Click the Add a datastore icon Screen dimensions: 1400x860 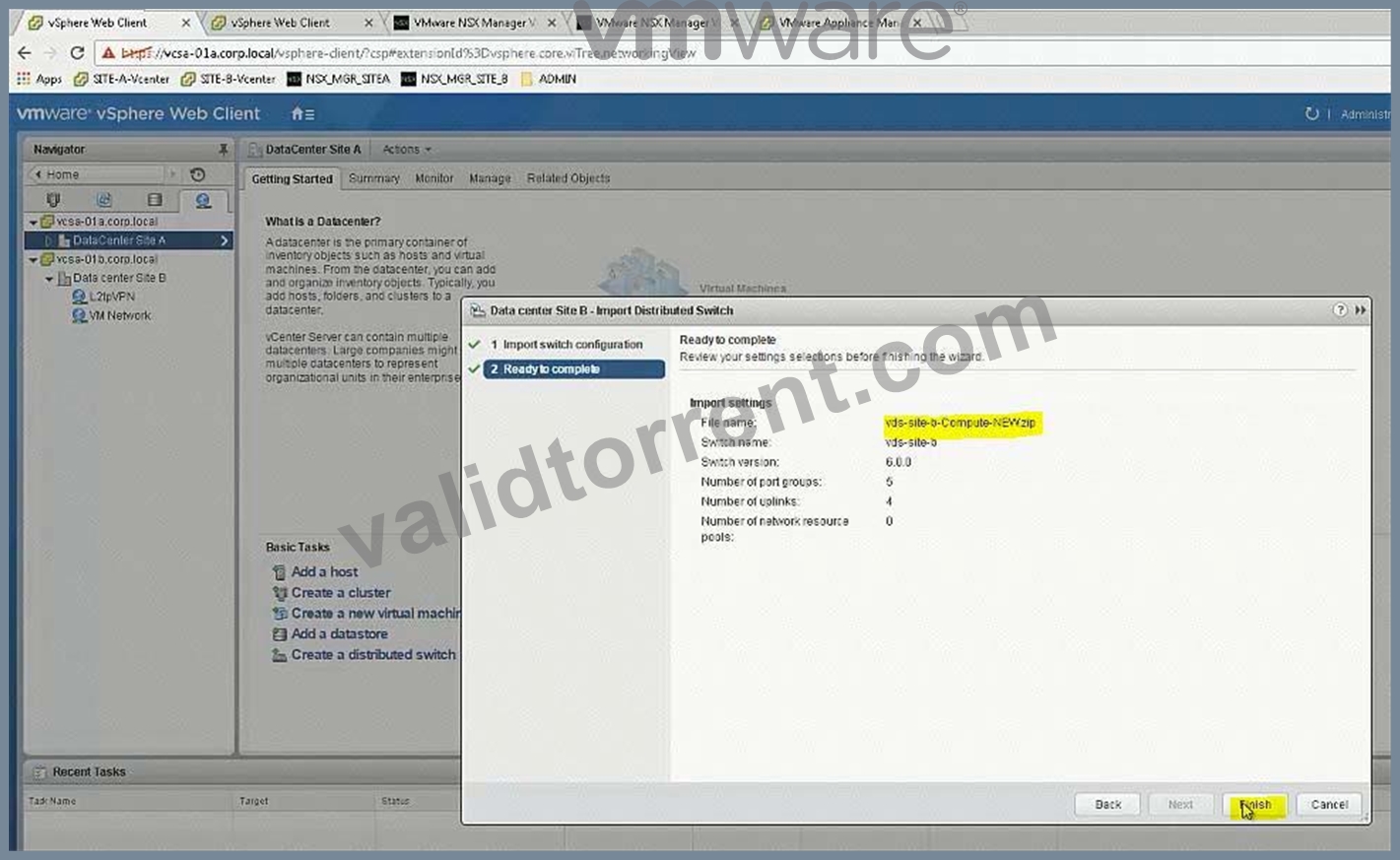(x=280, y=634)
